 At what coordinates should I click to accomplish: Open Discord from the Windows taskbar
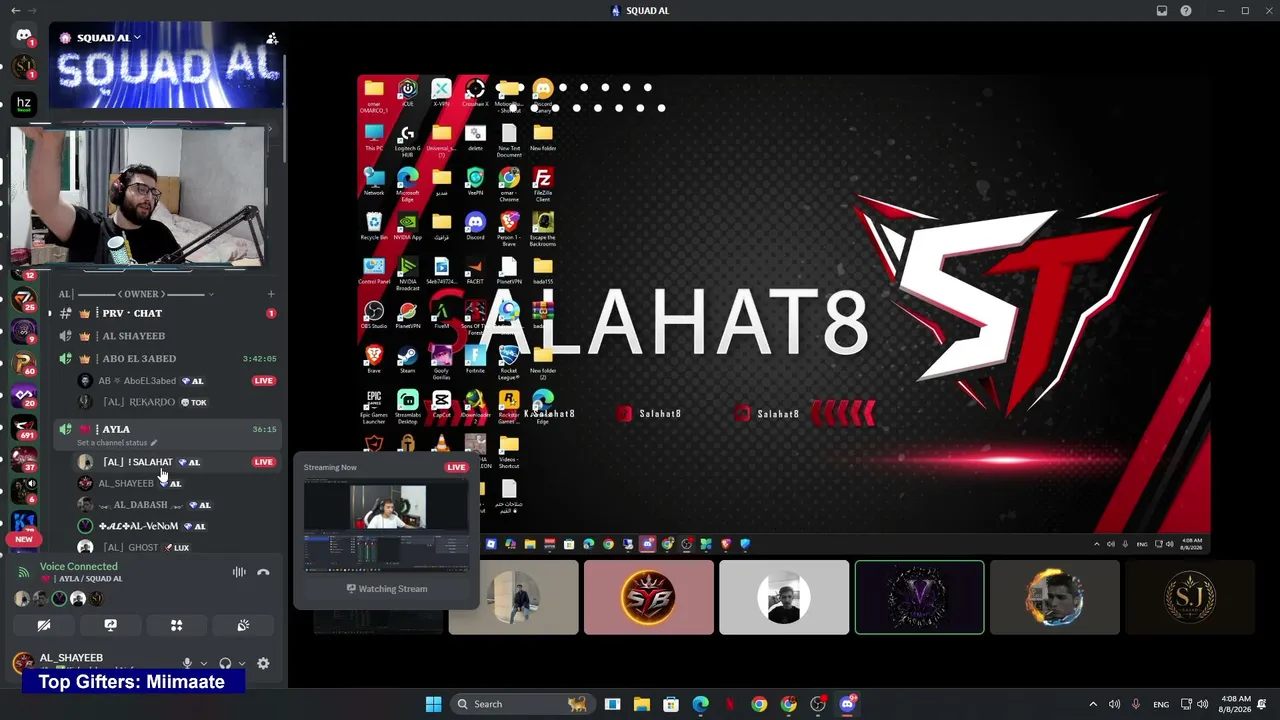click(x=848, y=704)
